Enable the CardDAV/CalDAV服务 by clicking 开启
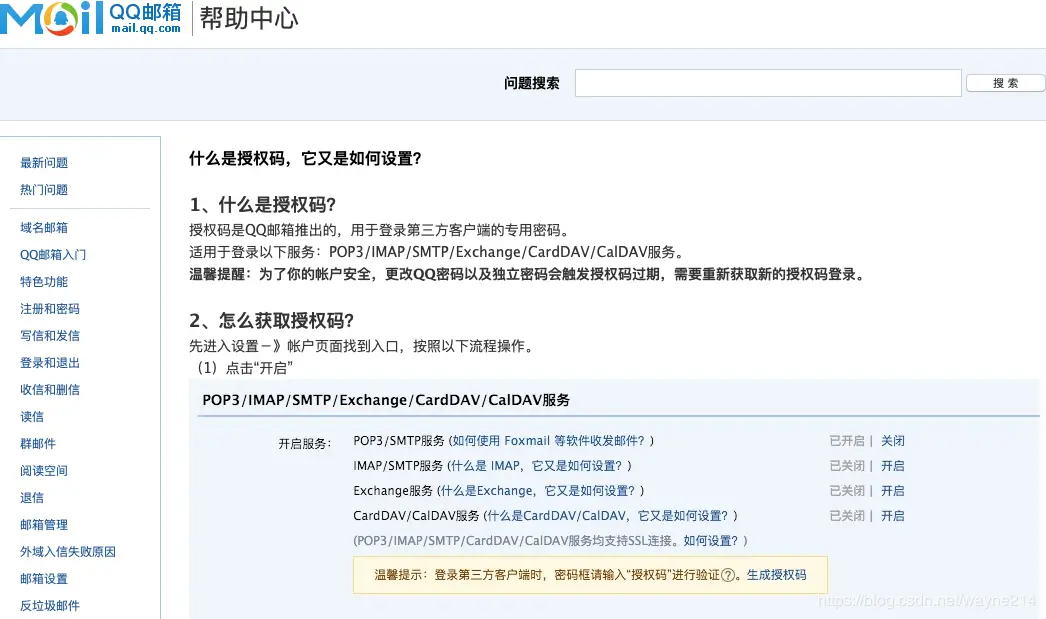Viewport: 1046px width, 619px height. pyautogui.click(x=893, y=515)
